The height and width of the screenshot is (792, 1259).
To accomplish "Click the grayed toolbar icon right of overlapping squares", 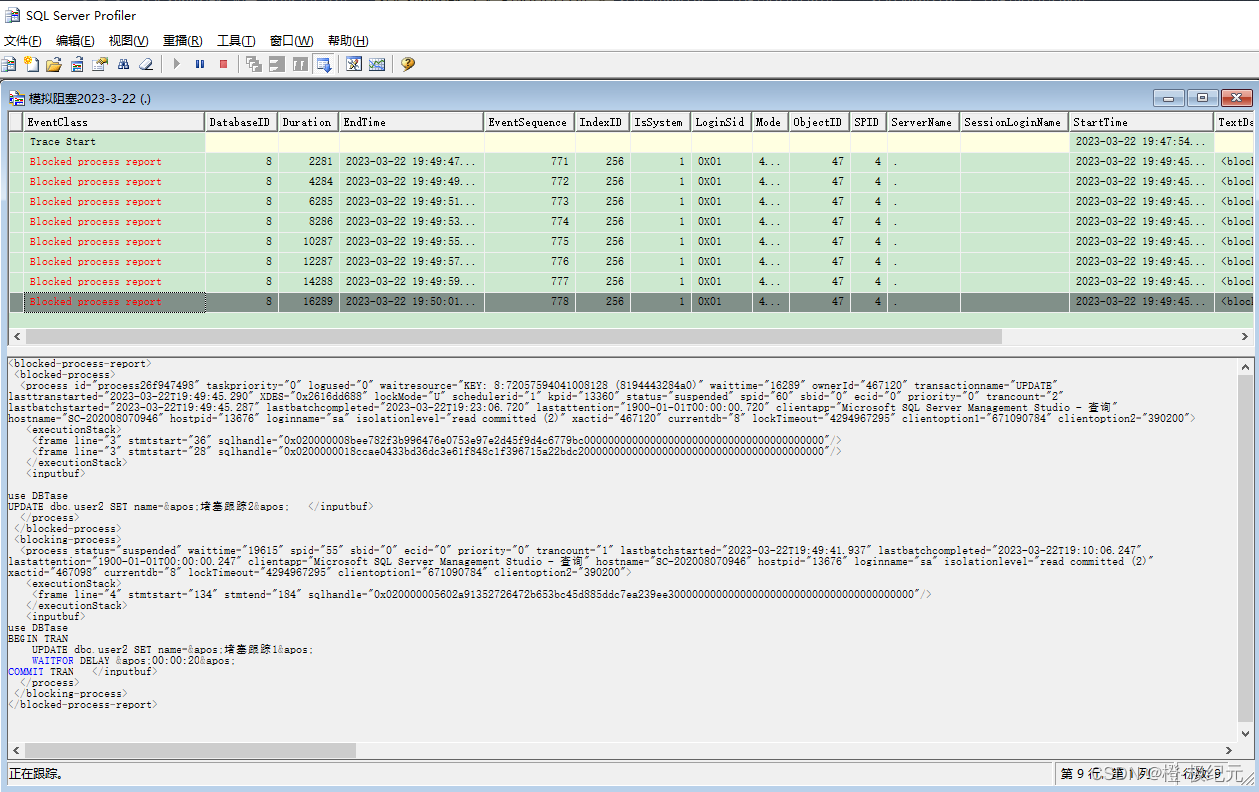I will click(x=277, y=64).
